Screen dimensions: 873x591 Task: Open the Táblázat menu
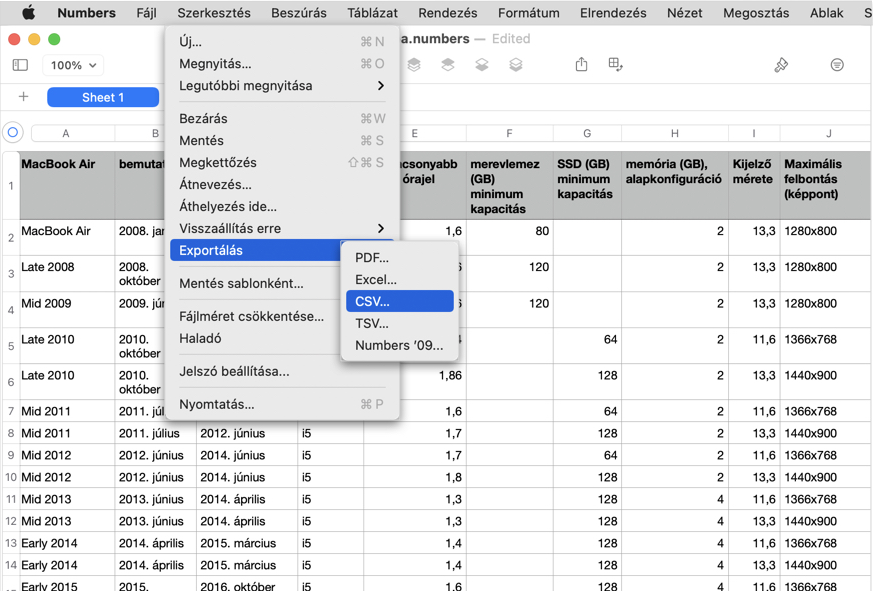[372, 12]
